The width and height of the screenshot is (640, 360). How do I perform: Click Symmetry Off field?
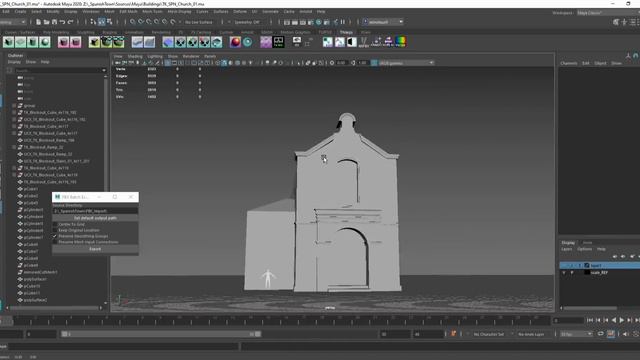(247, 22)
